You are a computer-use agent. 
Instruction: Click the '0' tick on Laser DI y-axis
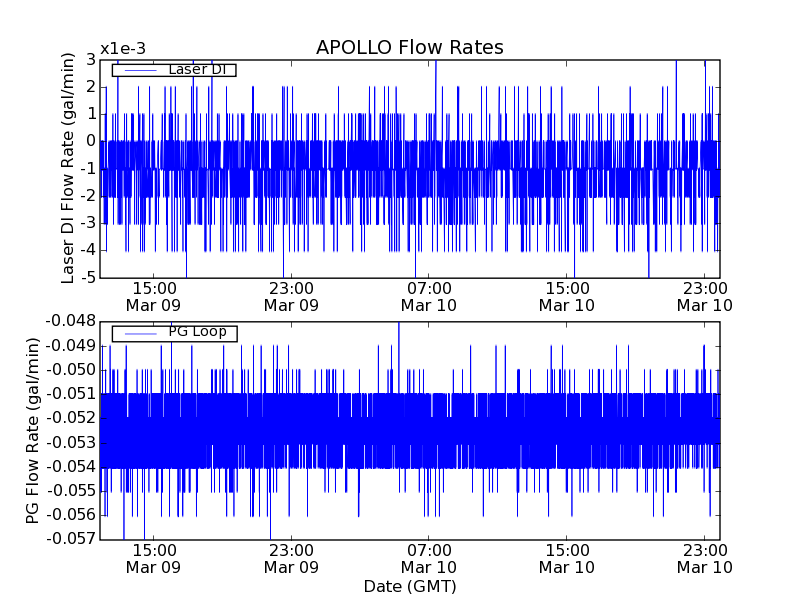pos(91,141)
